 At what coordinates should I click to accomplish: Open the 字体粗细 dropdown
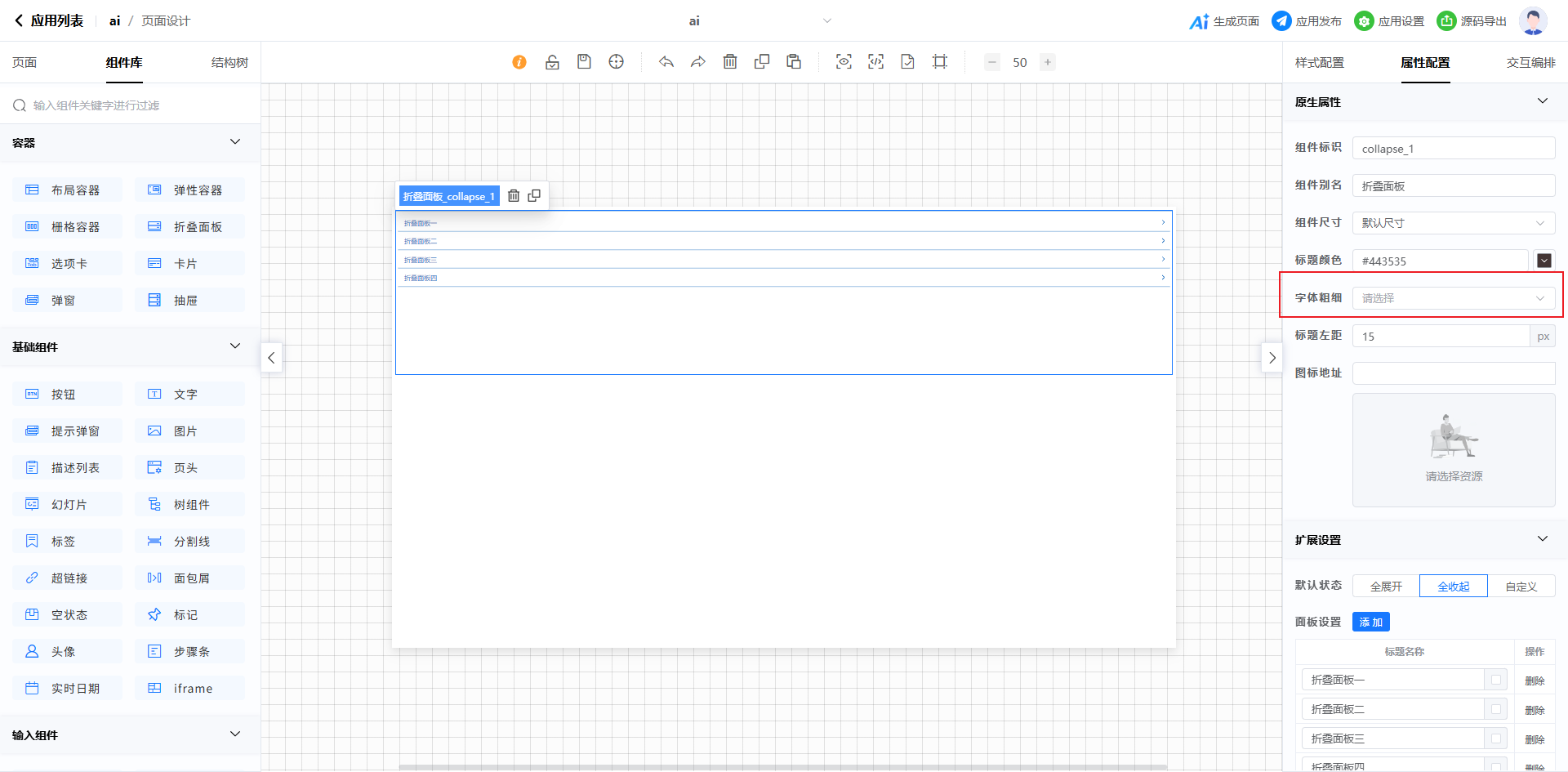click(x=1454, y=298)
